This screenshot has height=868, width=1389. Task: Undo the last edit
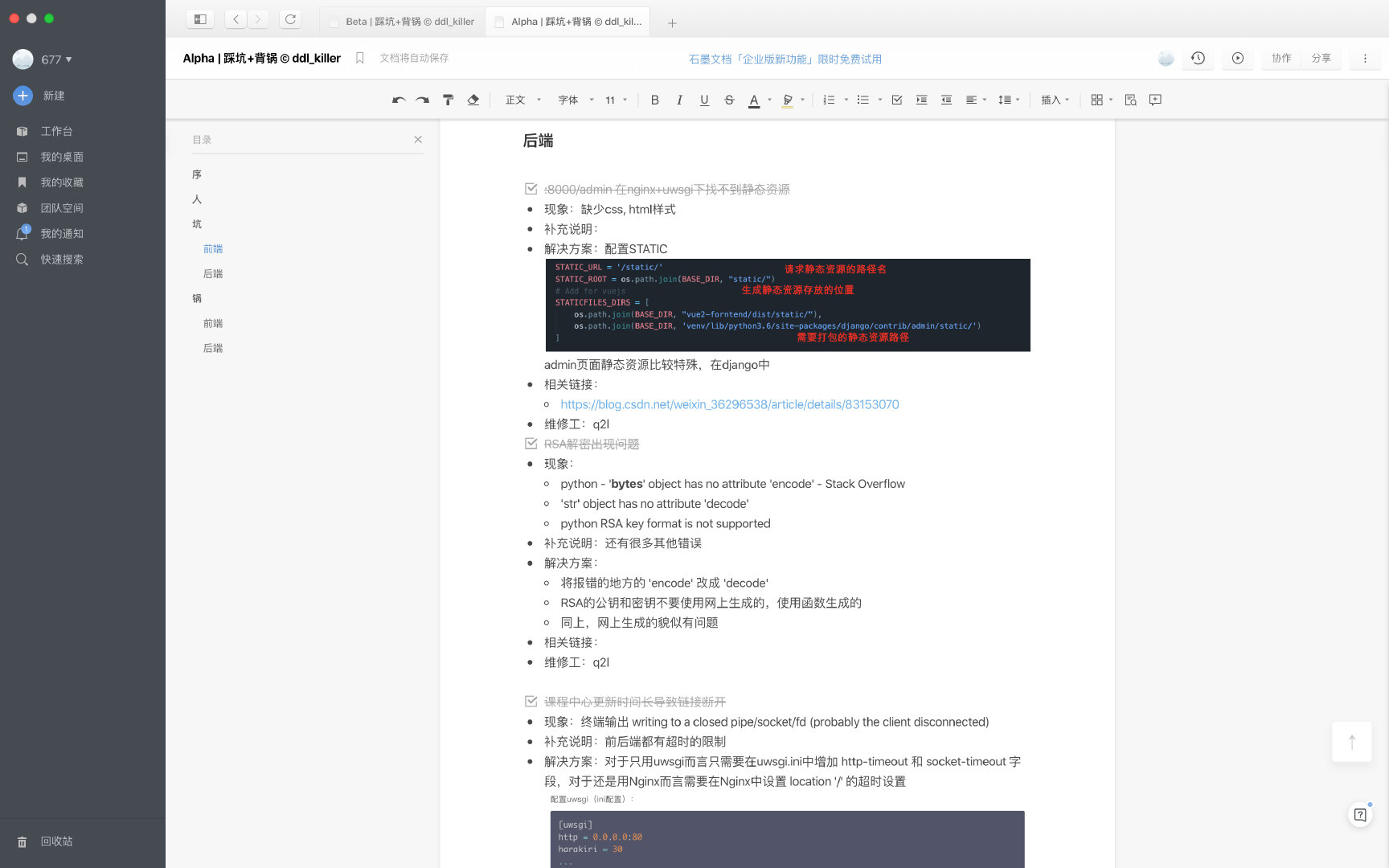399,100
